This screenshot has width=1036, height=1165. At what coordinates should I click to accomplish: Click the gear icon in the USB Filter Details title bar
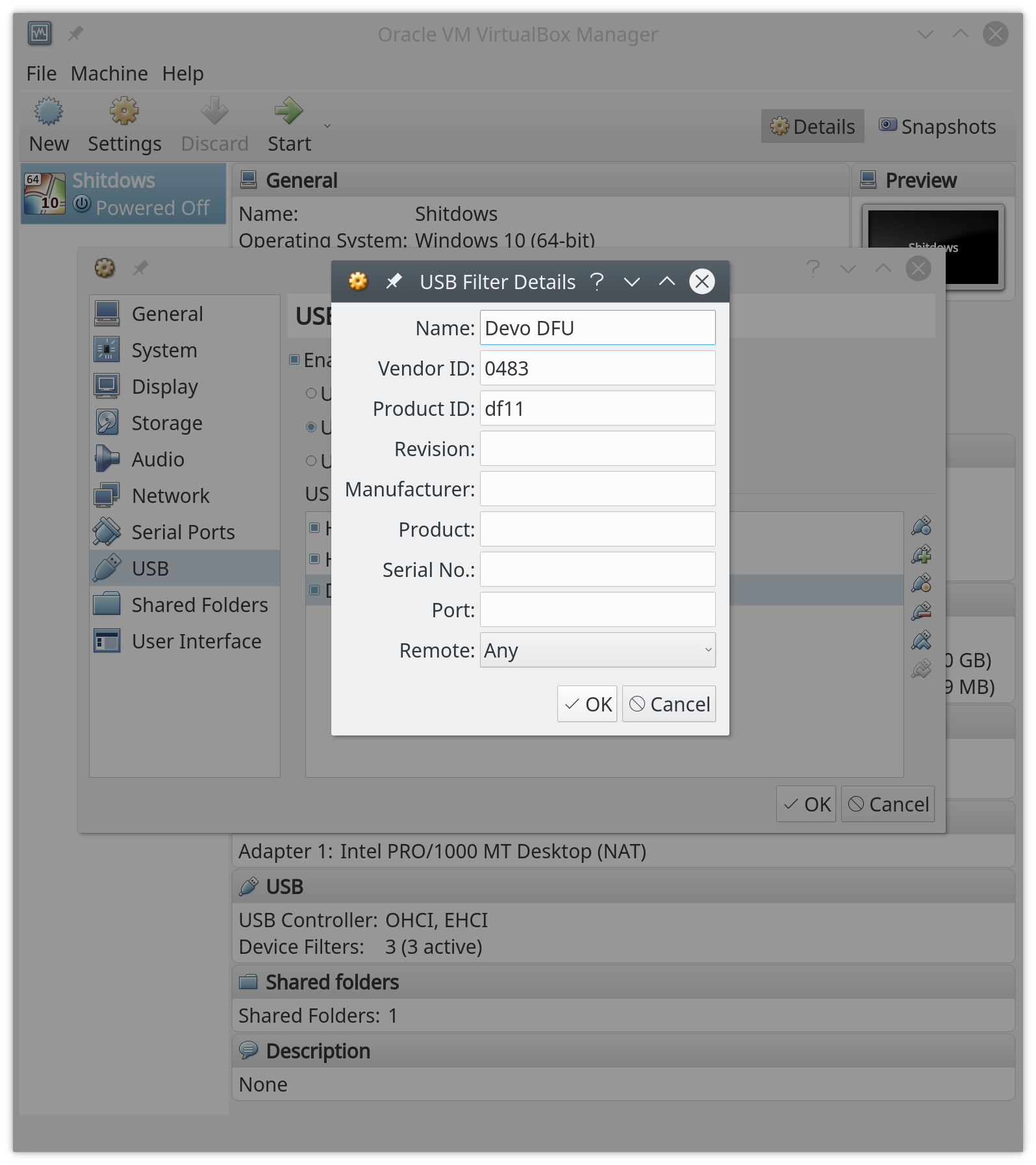(x=358, y=281)
